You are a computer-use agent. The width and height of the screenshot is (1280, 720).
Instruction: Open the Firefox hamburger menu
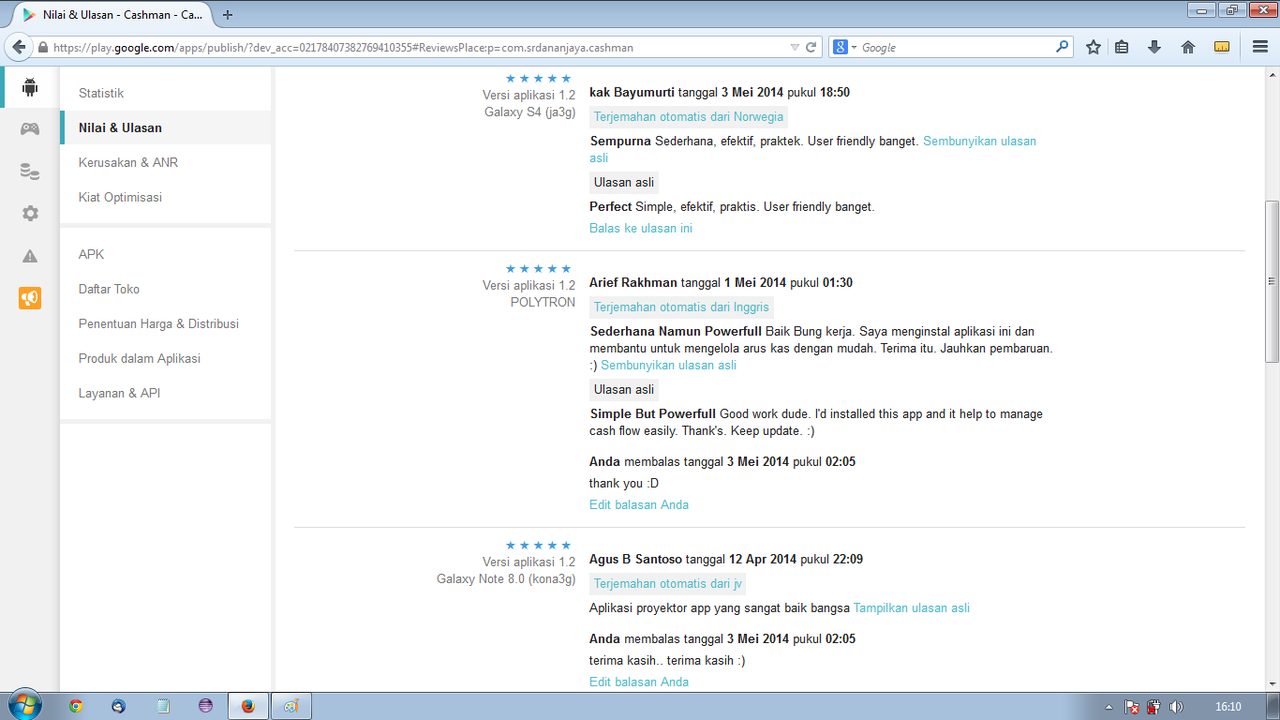click(1260, 47)
